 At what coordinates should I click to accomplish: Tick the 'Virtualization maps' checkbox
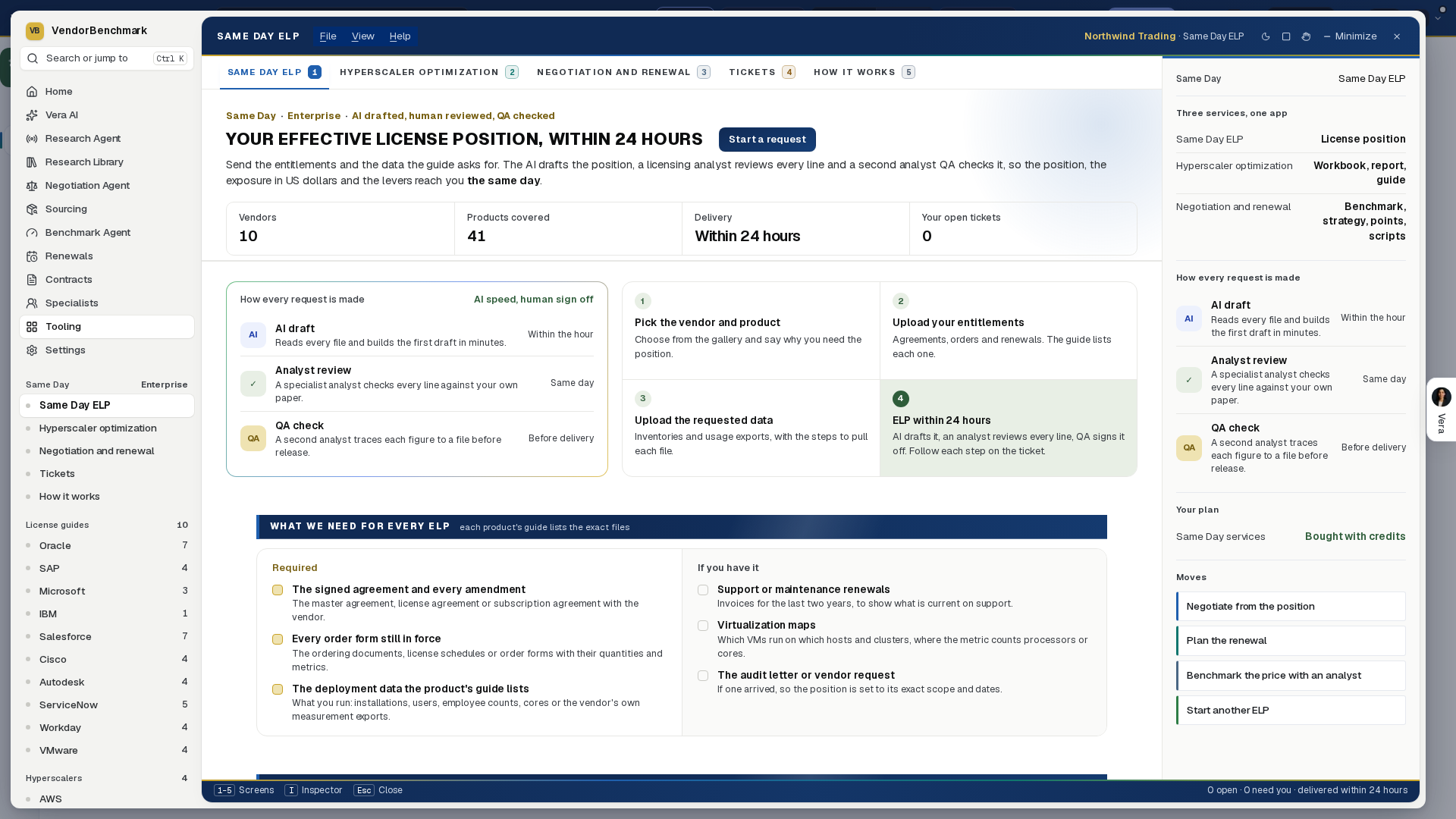point(703,626)
